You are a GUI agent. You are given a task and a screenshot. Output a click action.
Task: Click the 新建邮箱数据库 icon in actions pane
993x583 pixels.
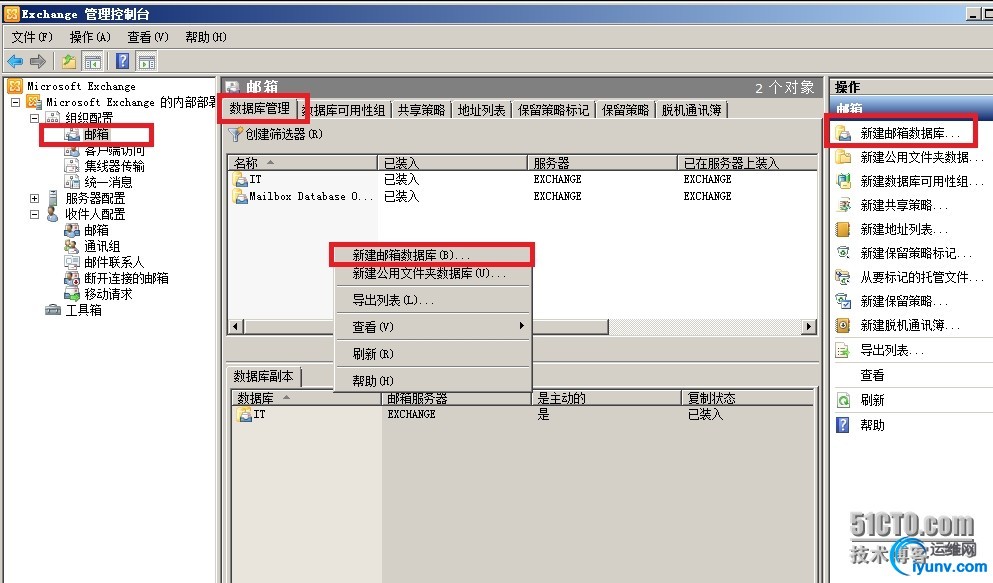click(843, 134)
